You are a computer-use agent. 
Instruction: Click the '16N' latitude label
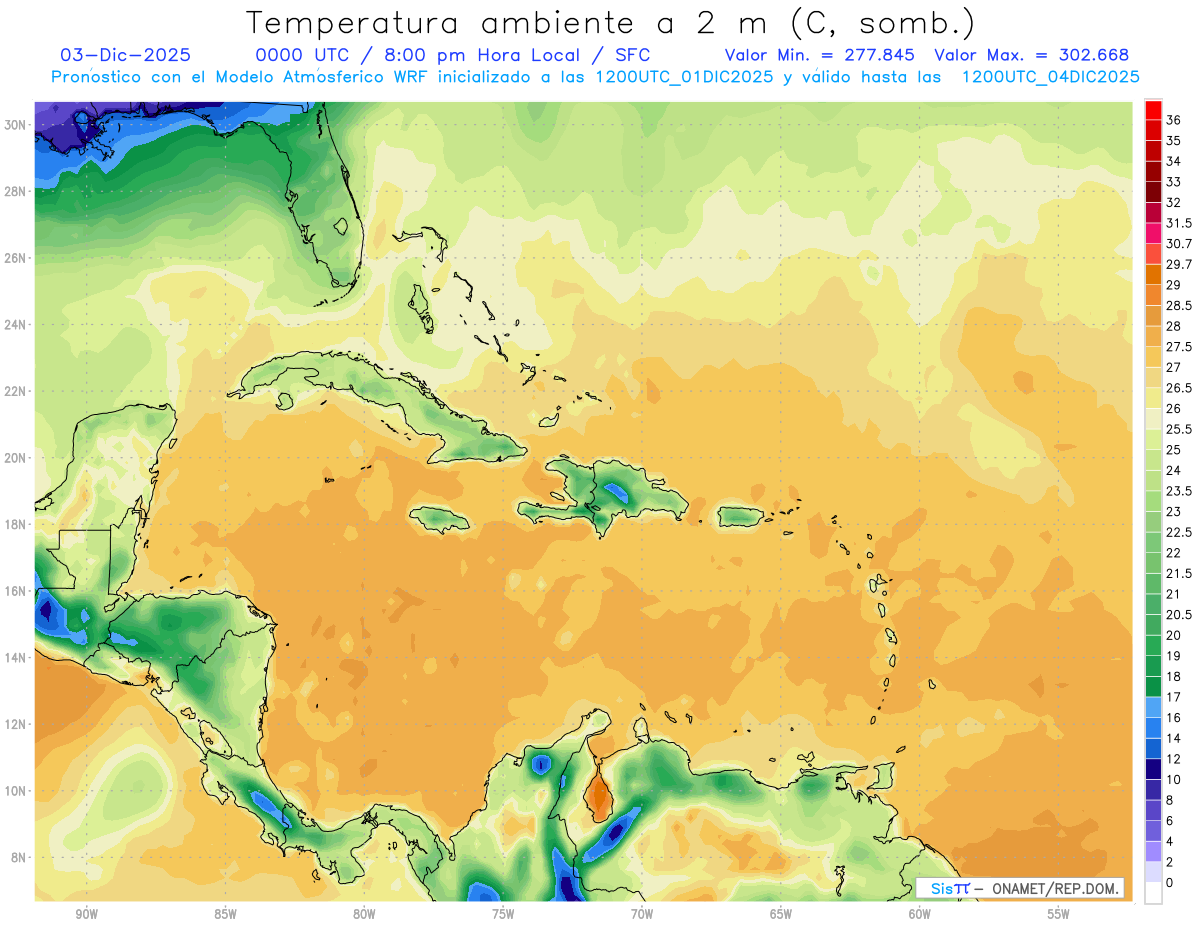[17, 591]
